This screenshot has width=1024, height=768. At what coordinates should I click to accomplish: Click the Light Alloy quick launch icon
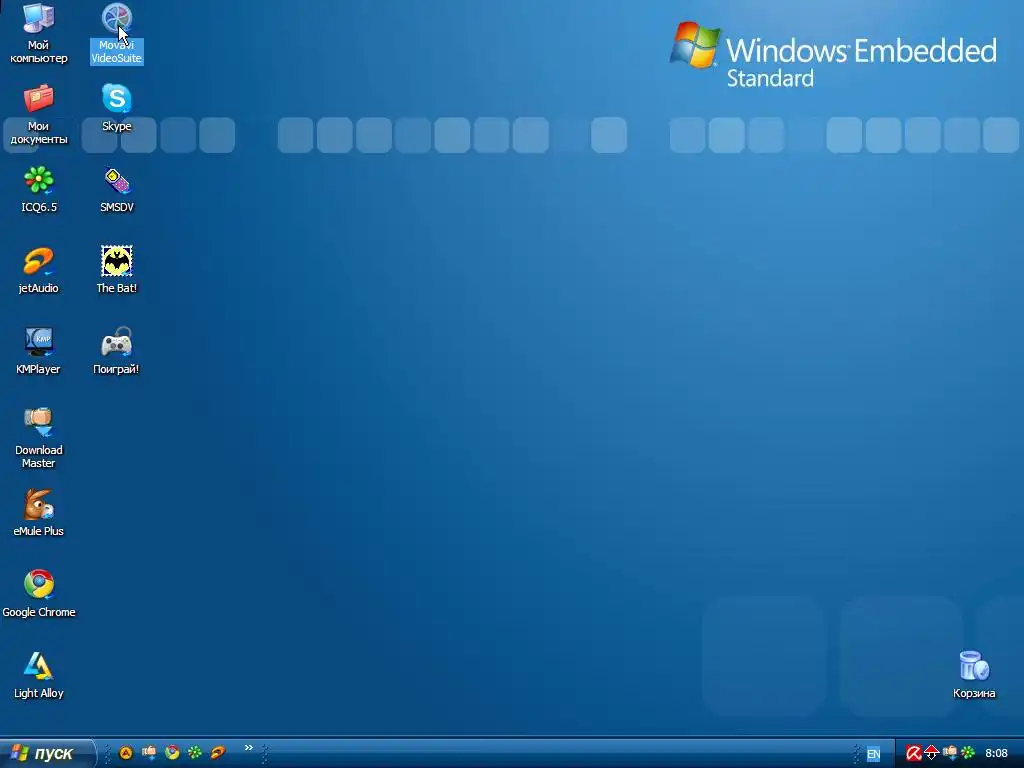(126, 753)
